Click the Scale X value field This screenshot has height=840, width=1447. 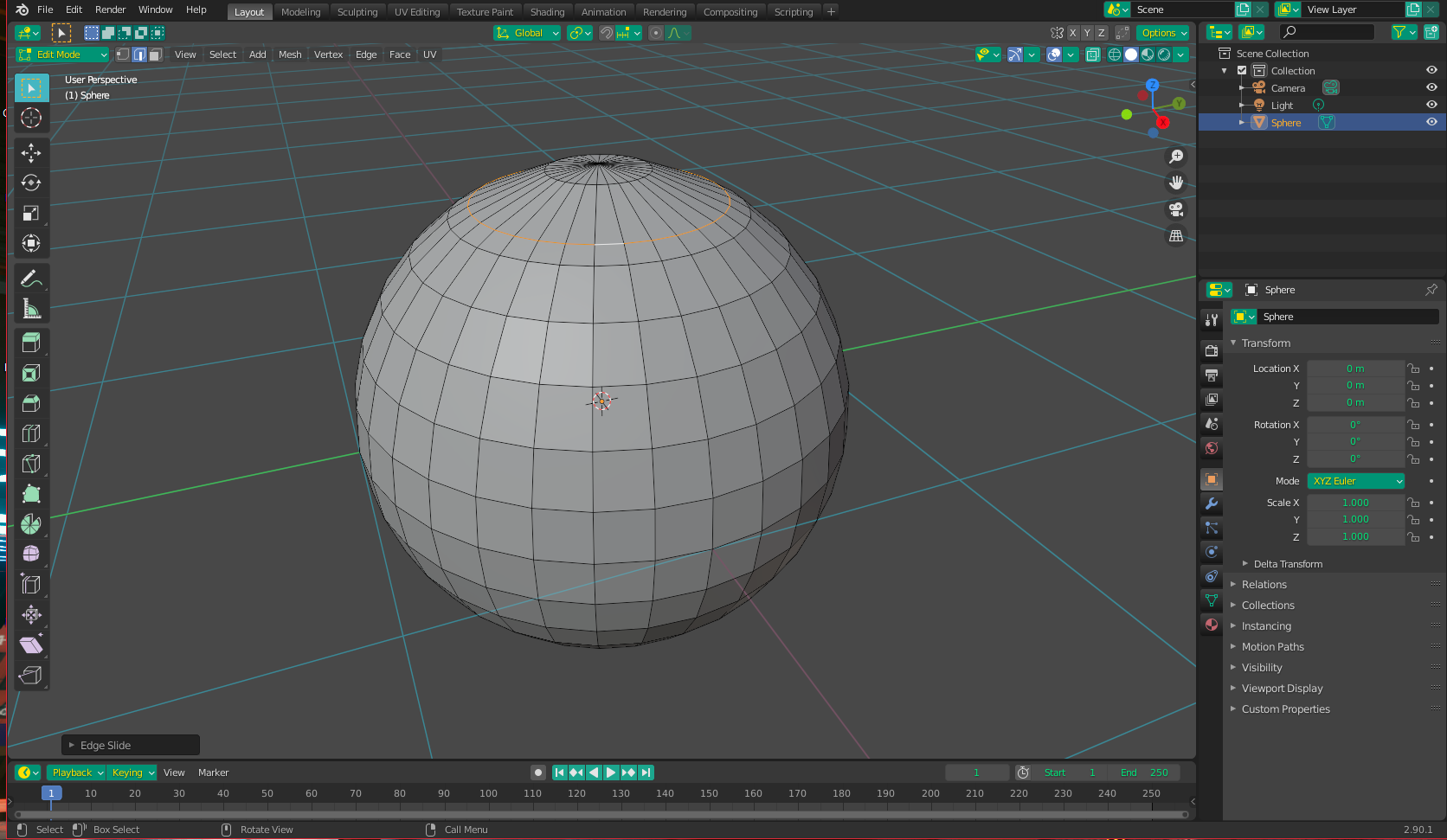(1355, 503)
